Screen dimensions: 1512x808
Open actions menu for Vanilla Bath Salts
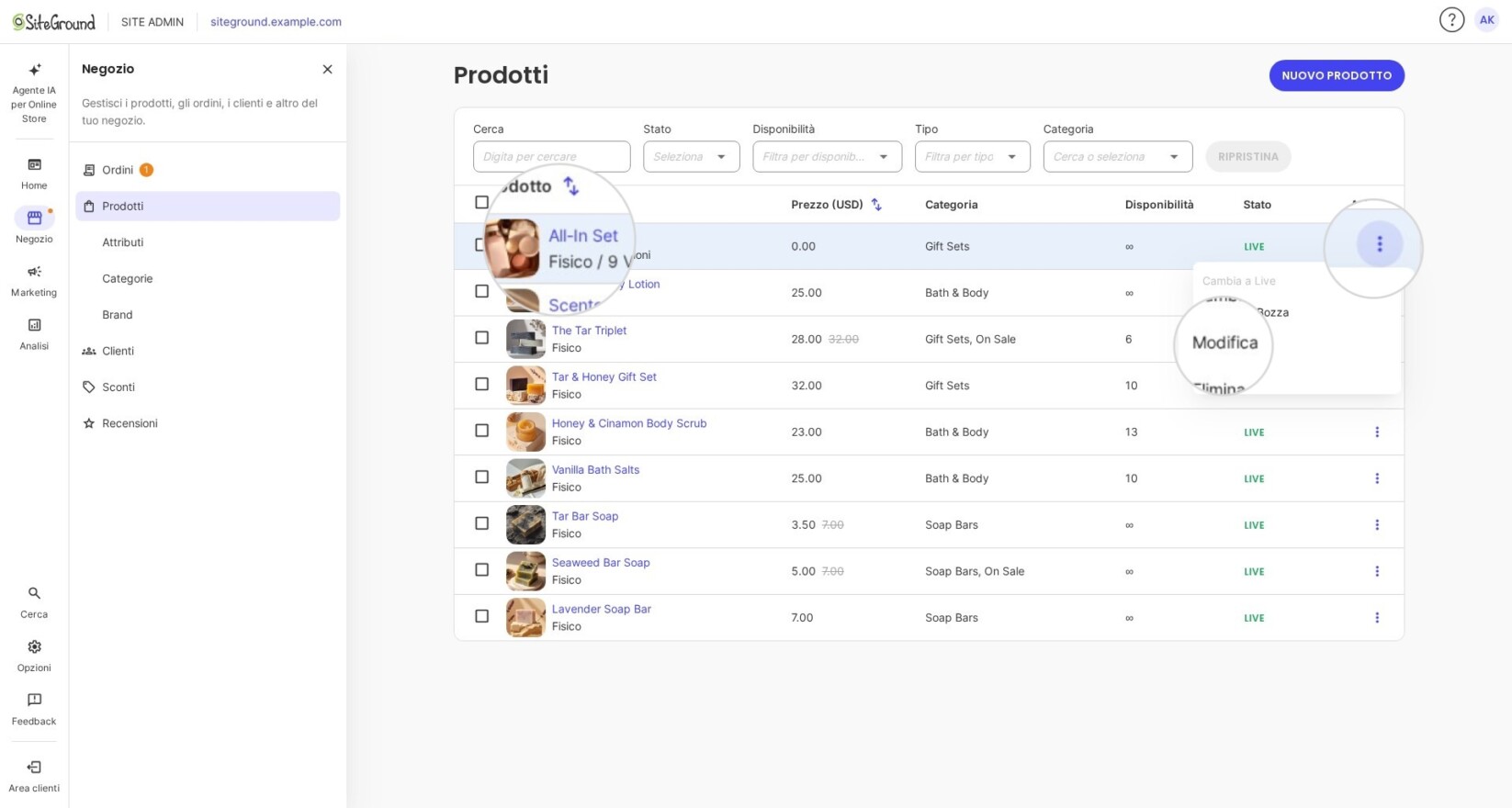click(x=1377, y=478)
